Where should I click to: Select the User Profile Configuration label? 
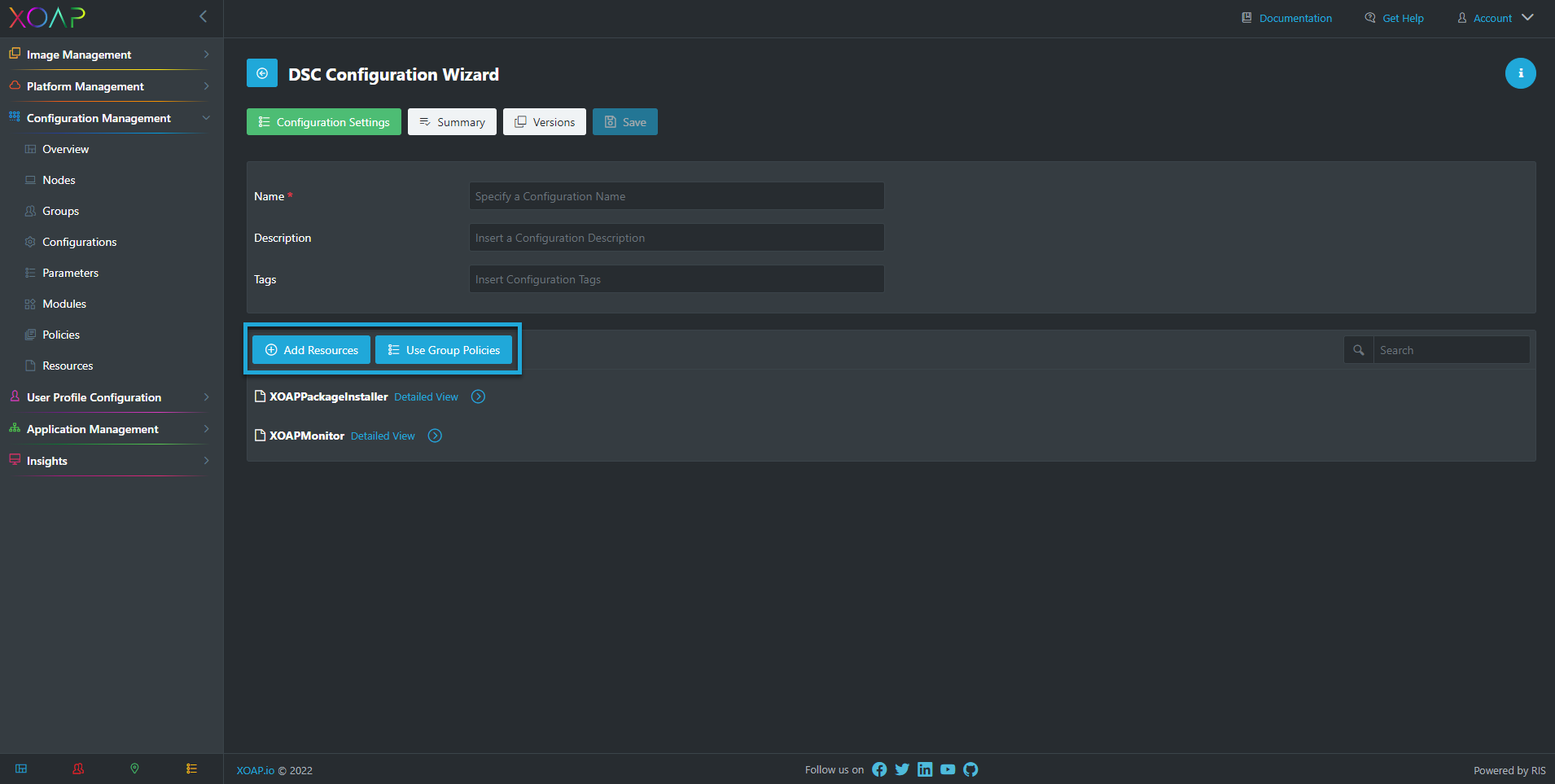(94, 397)
